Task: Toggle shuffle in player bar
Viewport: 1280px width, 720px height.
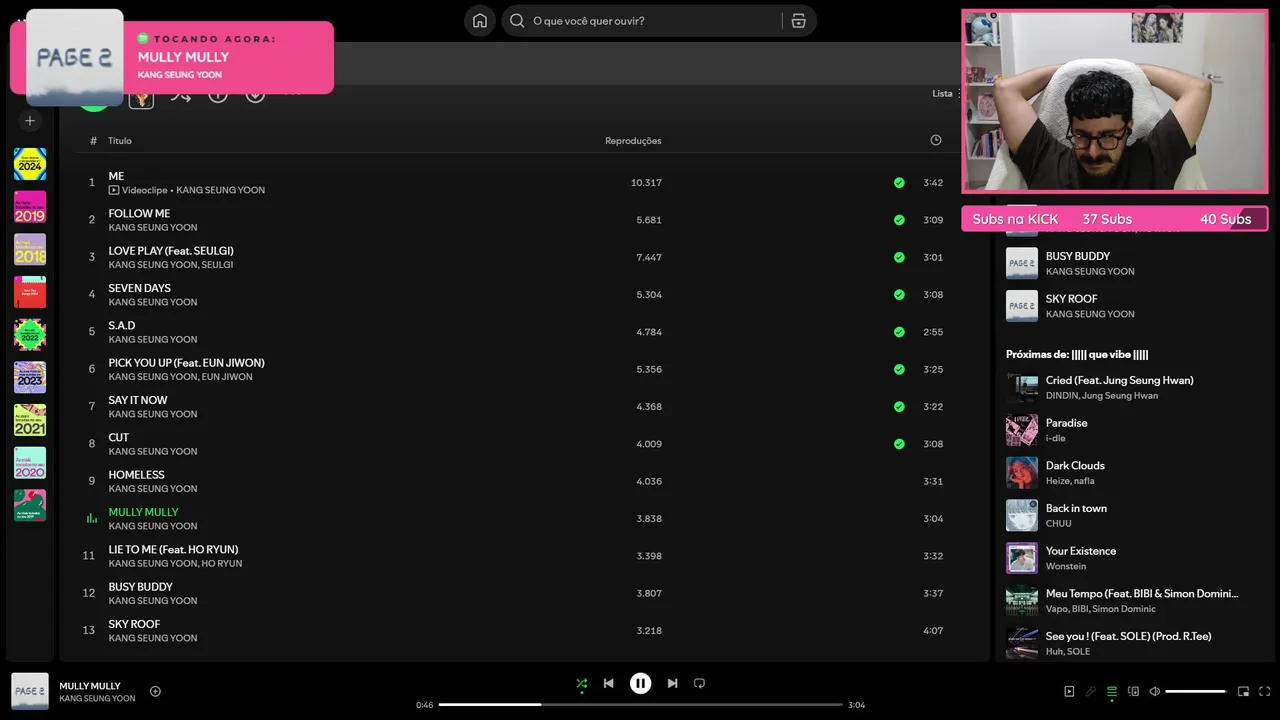Action: coord(581,684)
